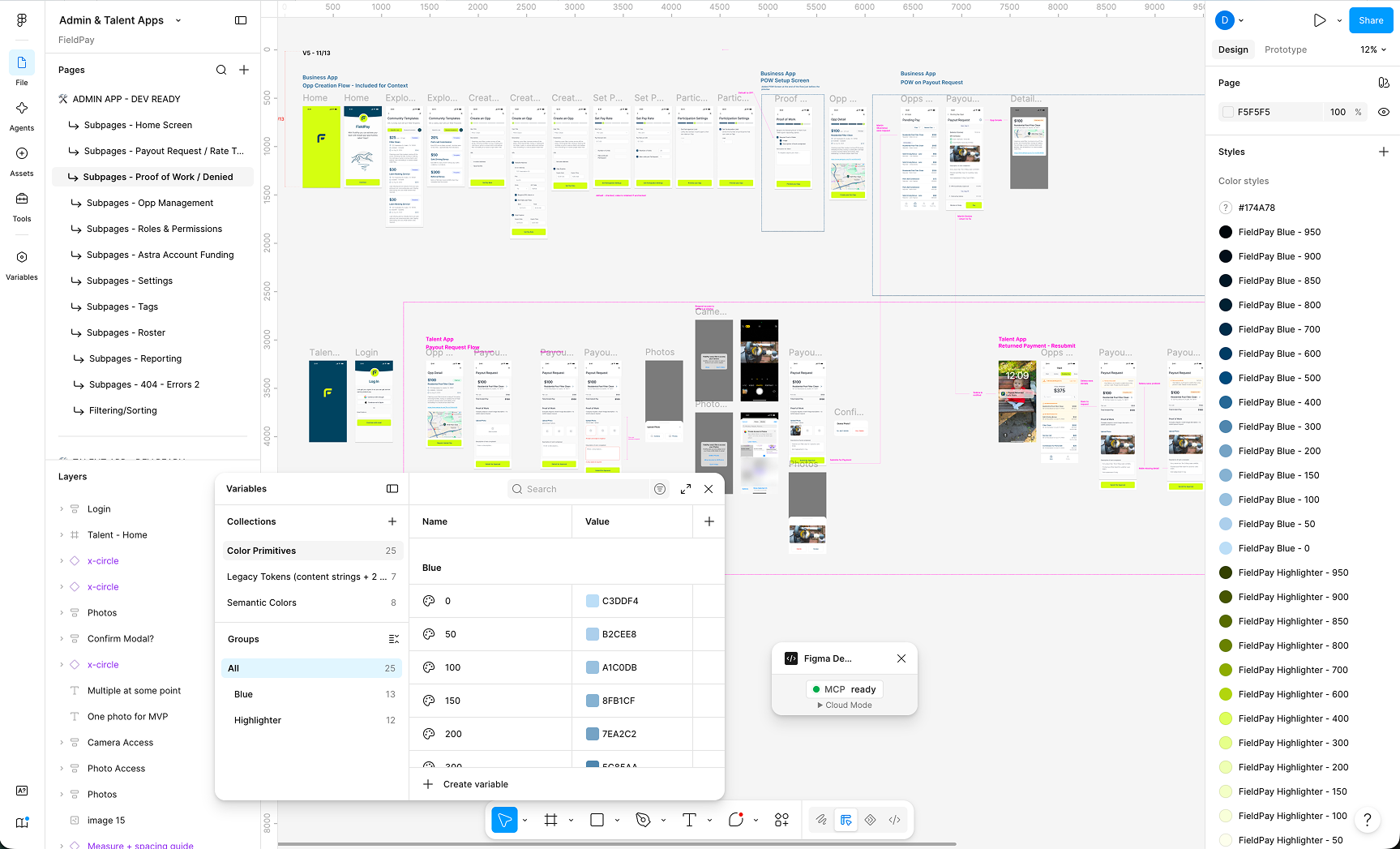The width and height of the screenshot is (1400, 849).
Task: Select the Semantic Colors collection
Action: 312,602
